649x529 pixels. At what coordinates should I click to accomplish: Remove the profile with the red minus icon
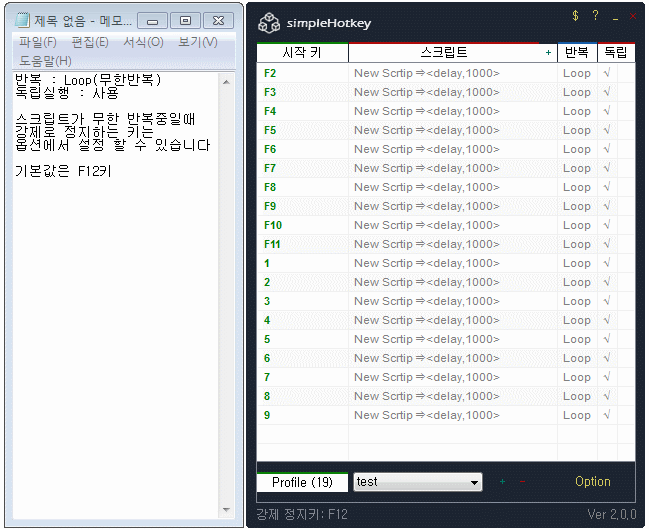pos(522,481)
